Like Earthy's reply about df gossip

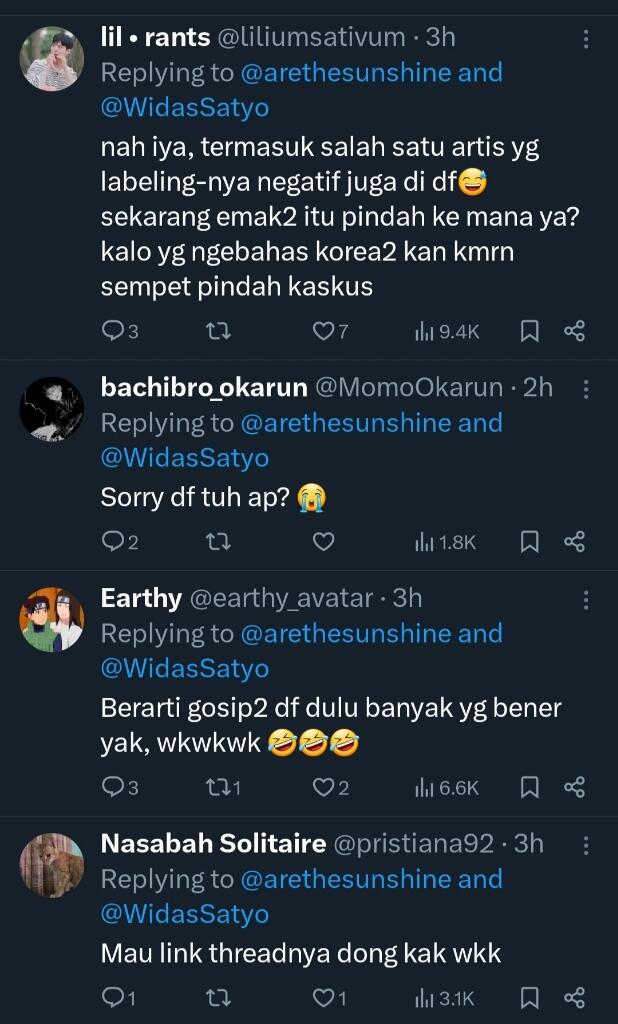(x=321, y=787)
